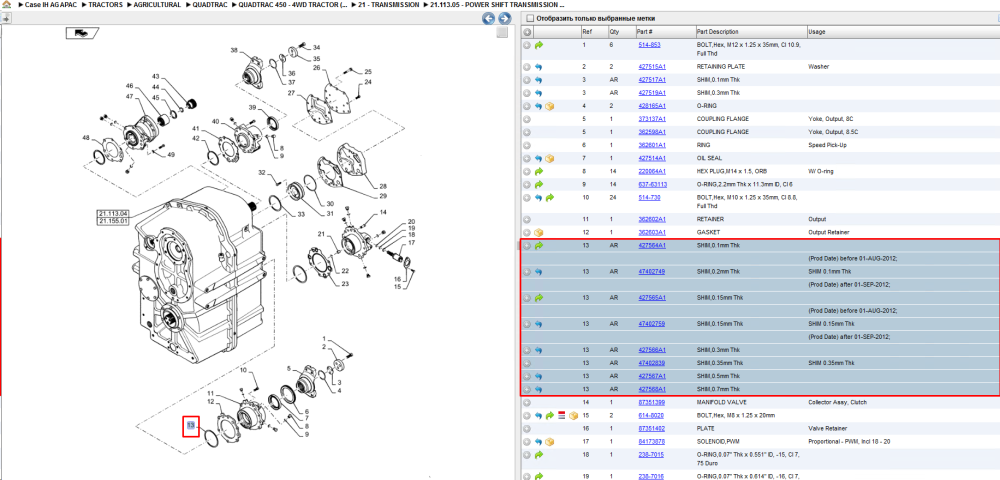Click green arrow icon for shim 427565A1
1000x480 pixels.
539,298
